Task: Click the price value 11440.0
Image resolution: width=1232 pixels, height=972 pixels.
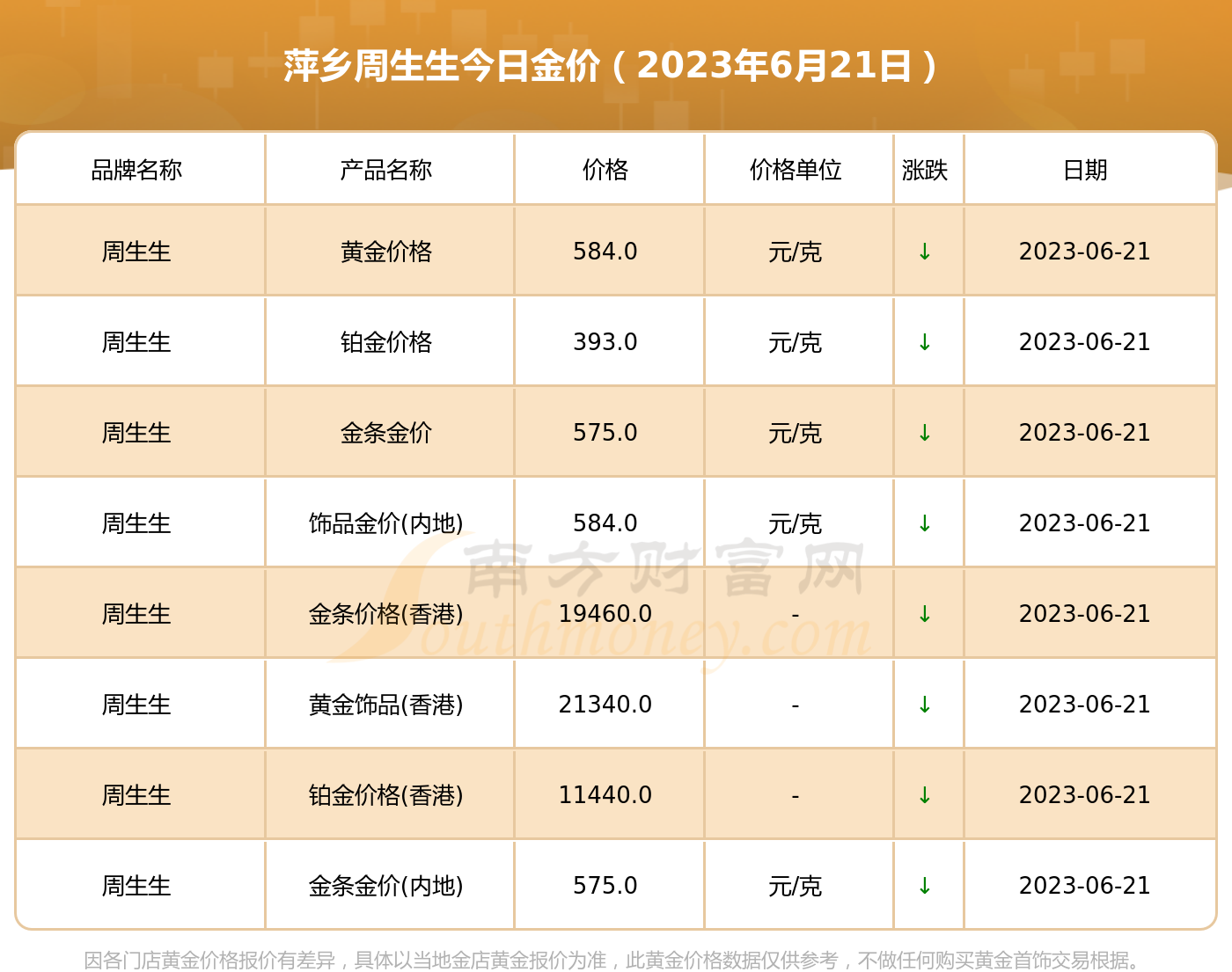Action: click(x=605, y=795)
